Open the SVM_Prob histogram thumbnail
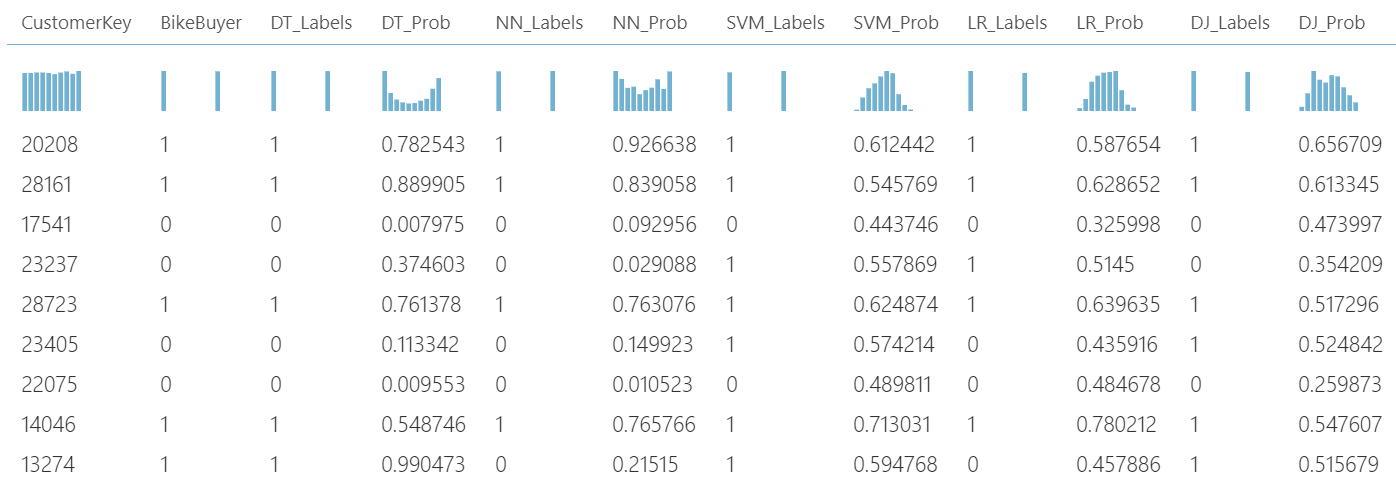This screenshot has width=1396, height=481. click(883, 91)
